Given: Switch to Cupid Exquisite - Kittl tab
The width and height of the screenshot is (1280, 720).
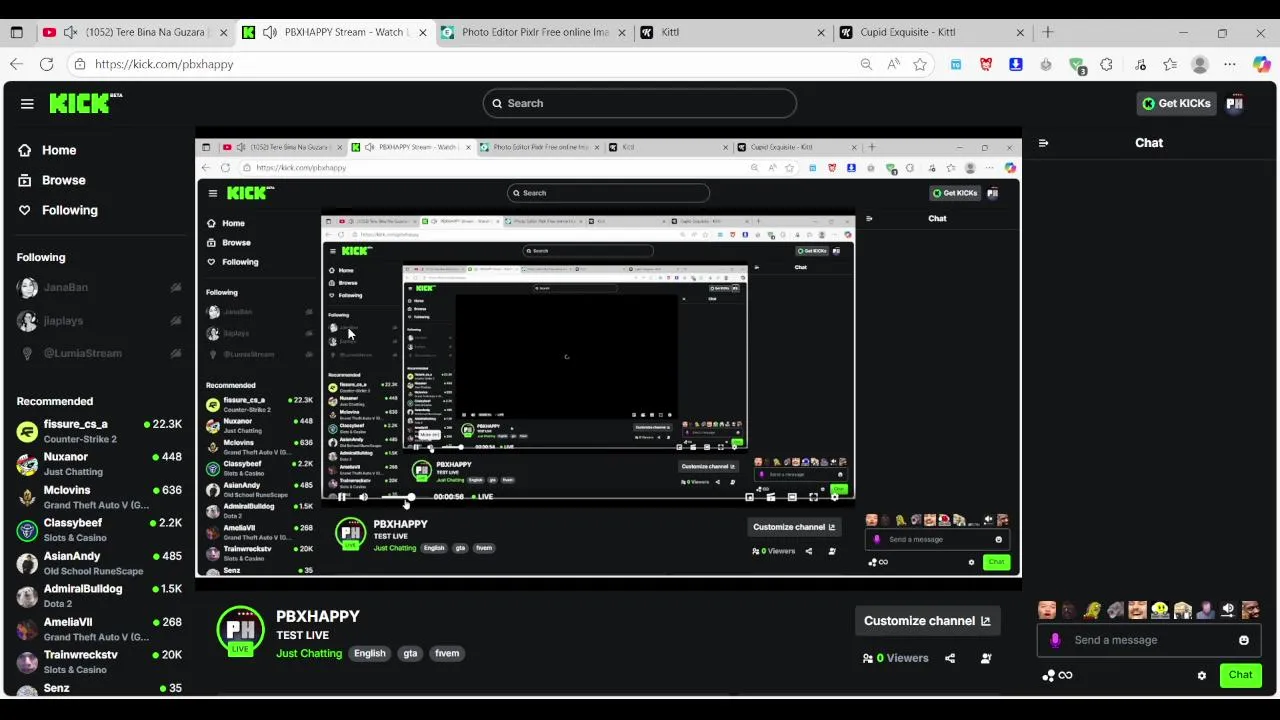Looking at the screenshot, I should click(x=932, y=32).
